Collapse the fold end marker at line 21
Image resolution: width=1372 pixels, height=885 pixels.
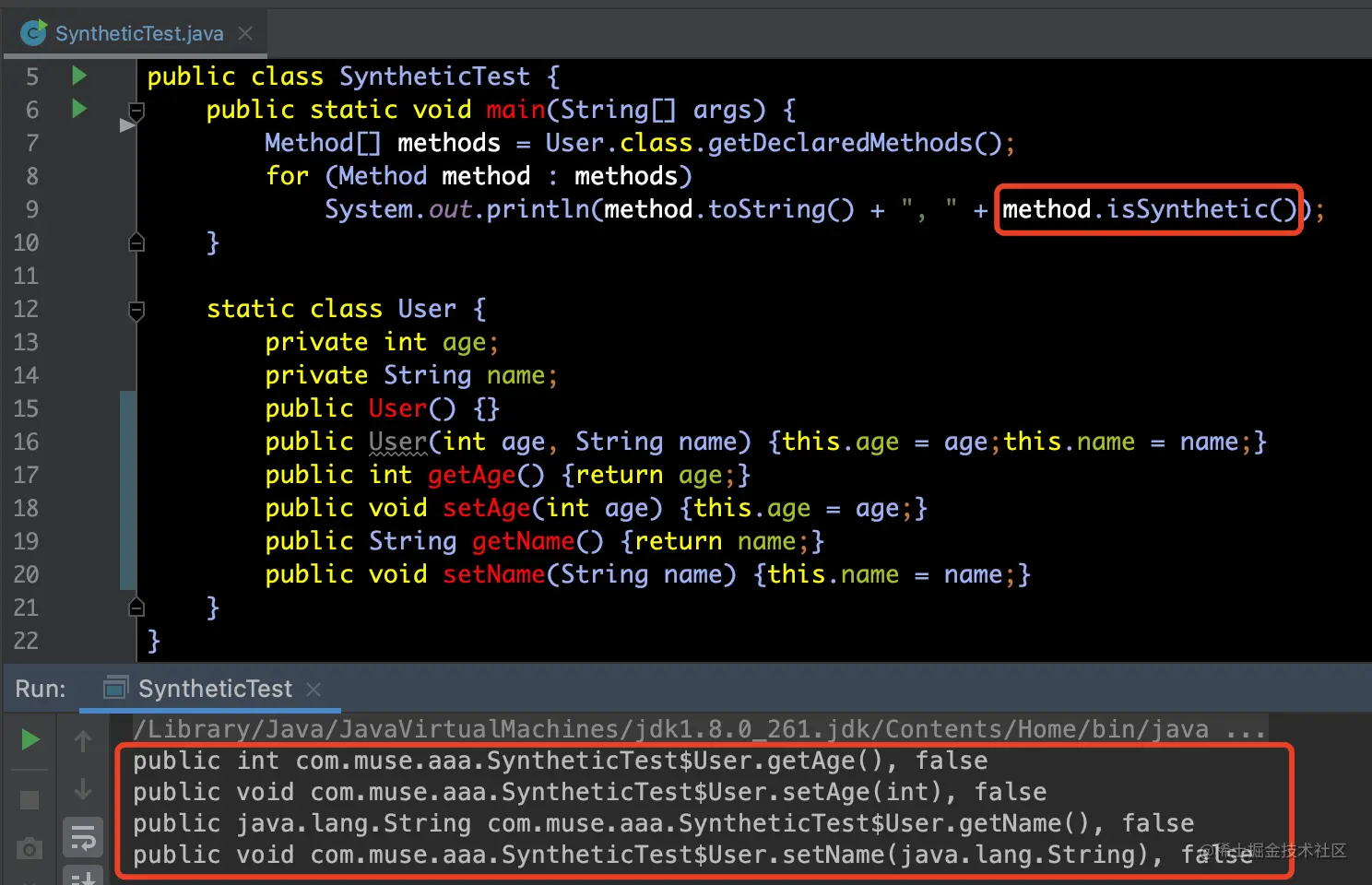[136, 607]
